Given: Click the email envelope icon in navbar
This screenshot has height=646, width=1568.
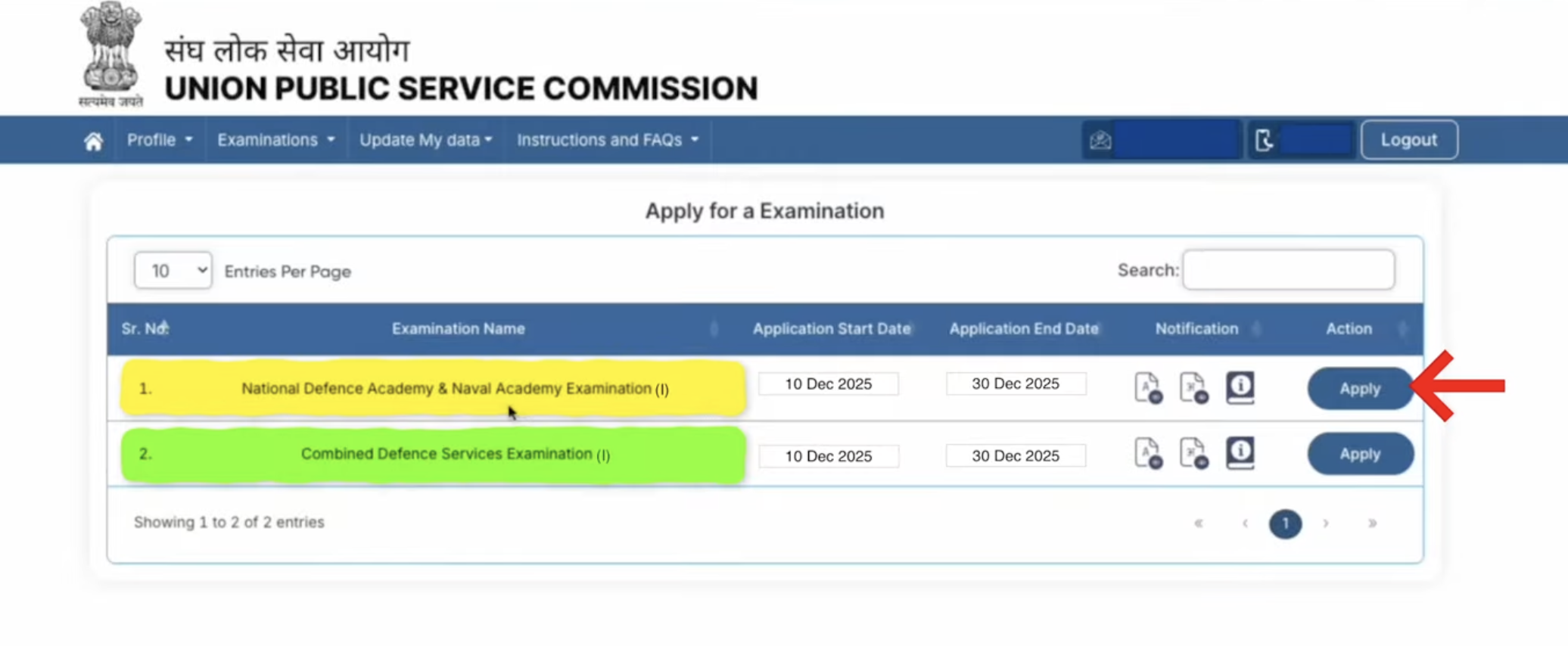Looking at the screenshot, I should pyautogui.click(x=1100, y=140).
